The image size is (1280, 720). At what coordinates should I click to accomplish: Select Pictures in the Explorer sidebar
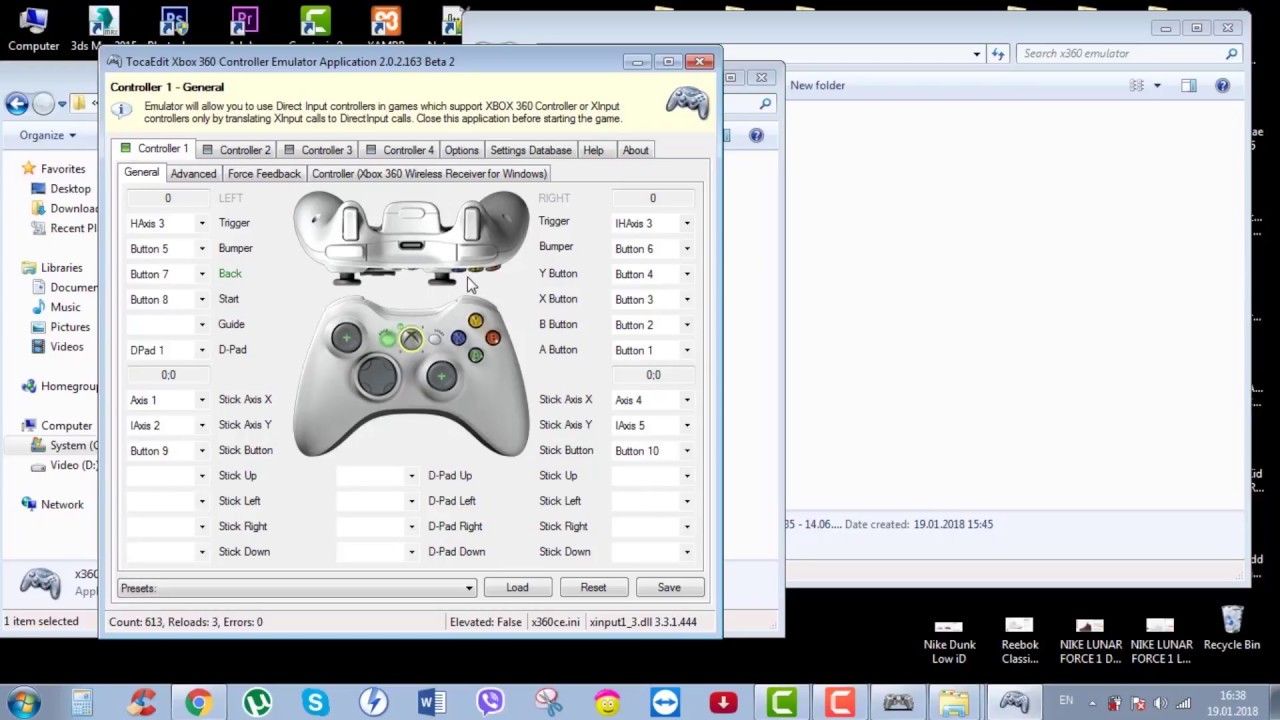pyautogui.click(x=70, y=327)
